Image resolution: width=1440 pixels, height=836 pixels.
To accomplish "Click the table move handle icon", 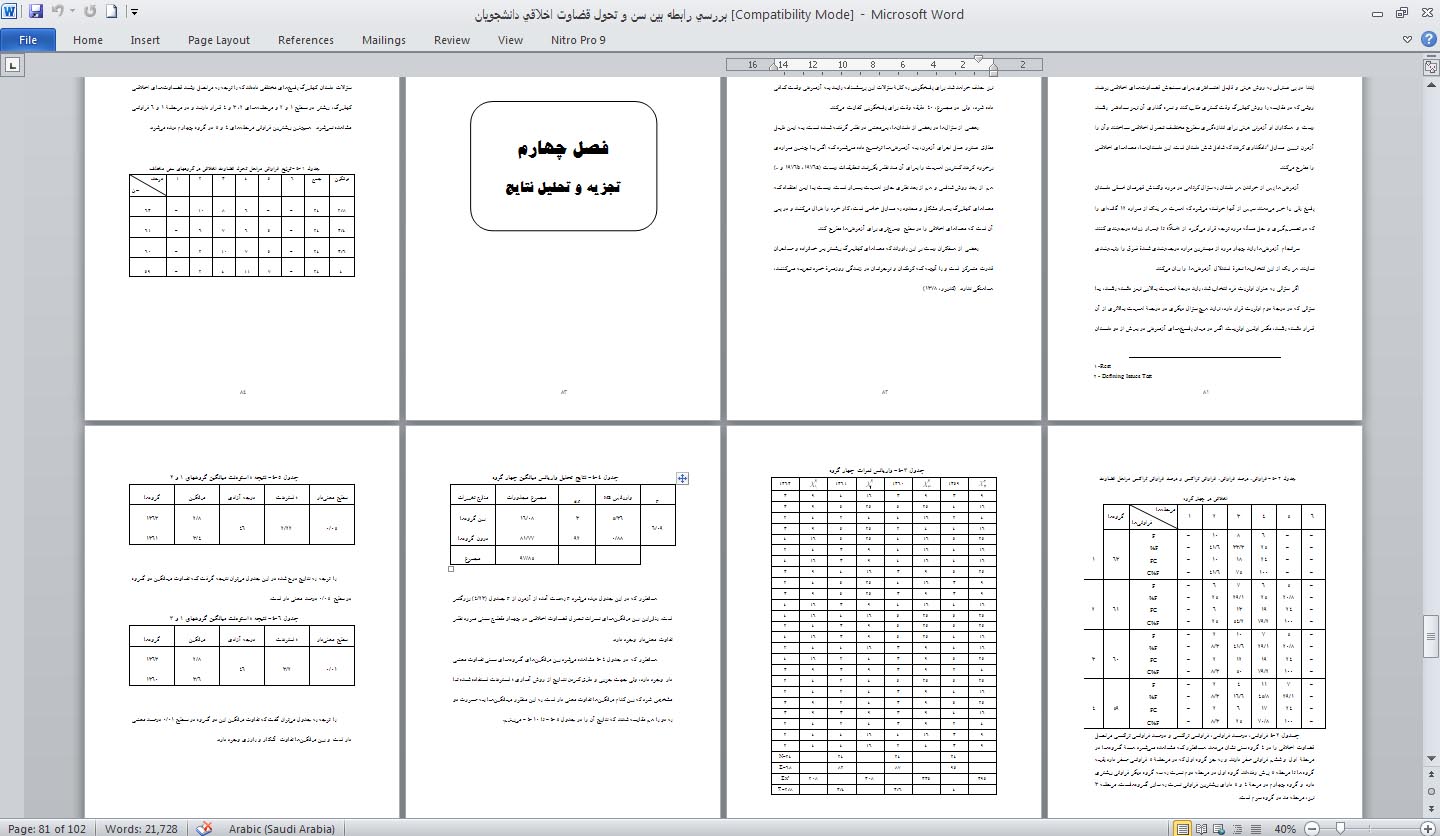I will coord(683,479).
